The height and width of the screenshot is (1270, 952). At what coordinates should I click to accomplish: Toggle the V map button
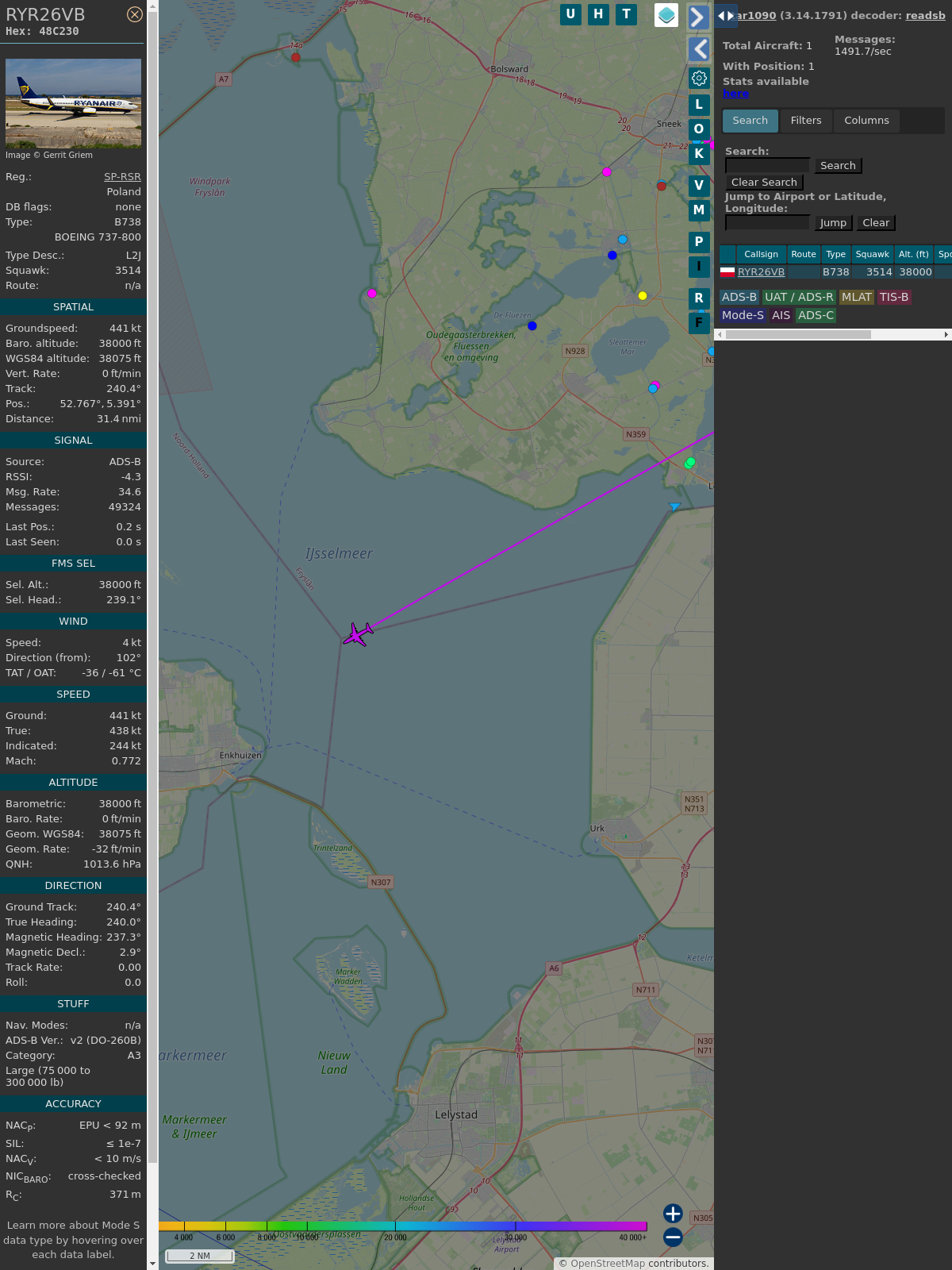[699, 185]
